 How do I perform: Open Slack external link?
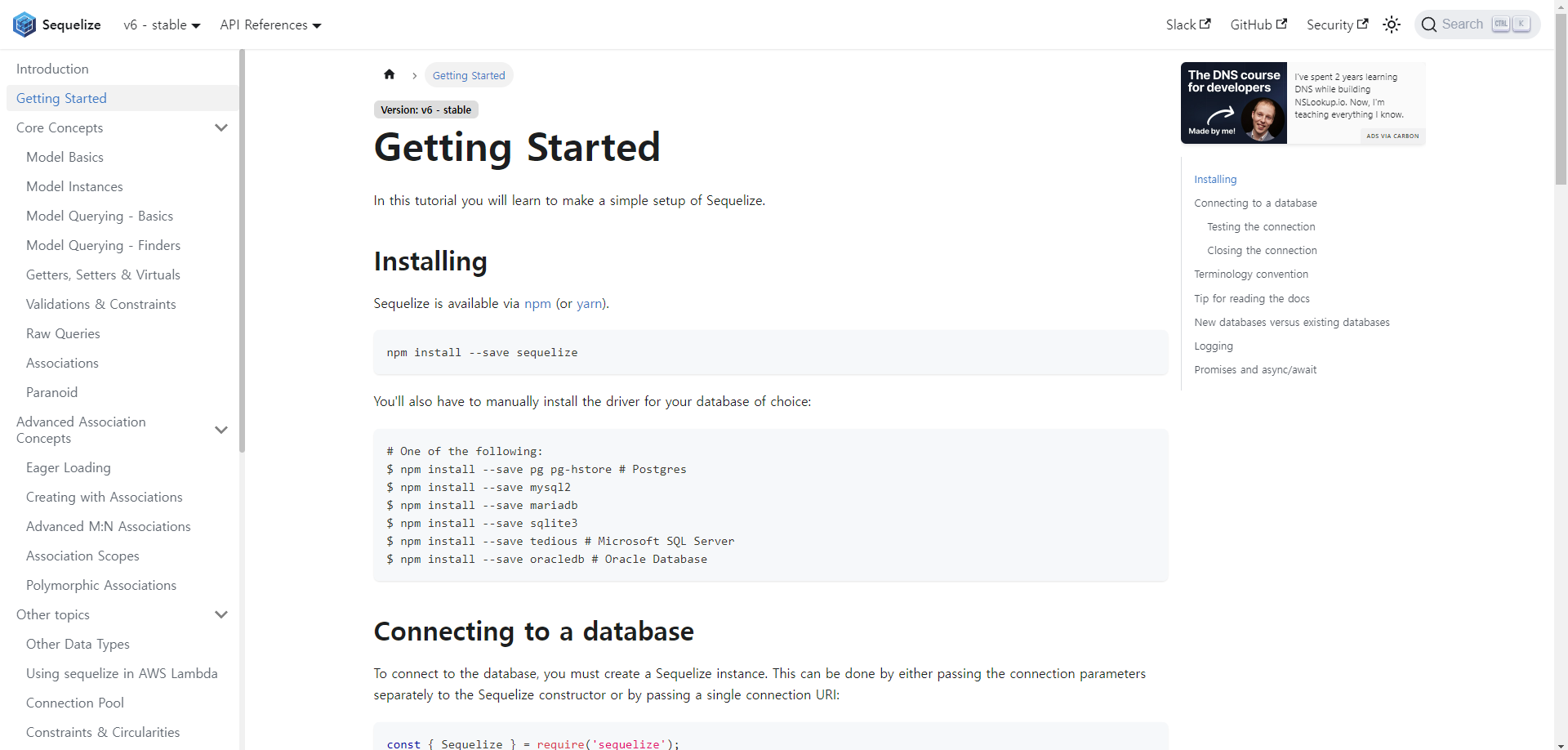pyautogui.click(x=1188, y=25)
